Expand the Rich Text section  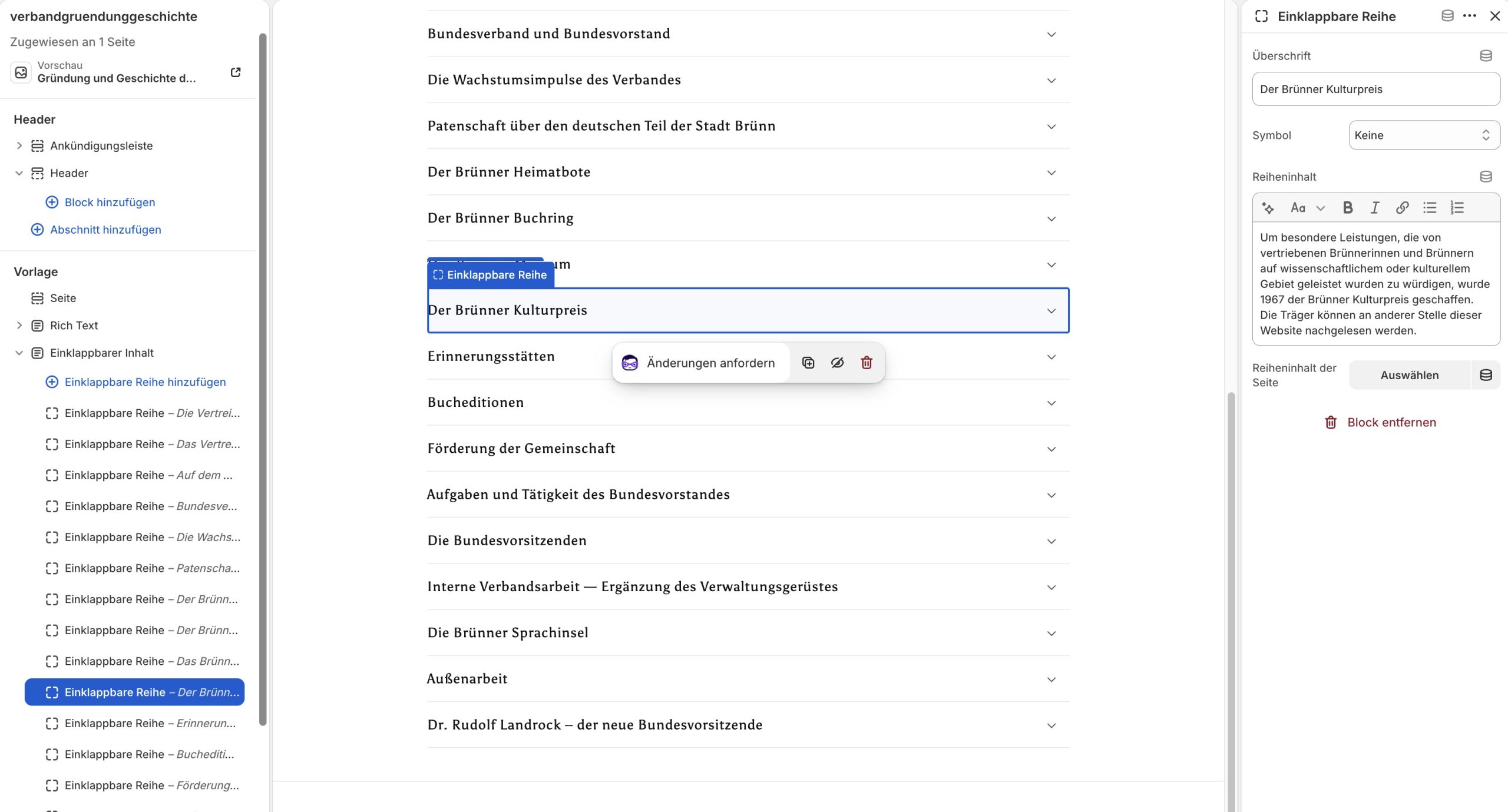[19, 326]
